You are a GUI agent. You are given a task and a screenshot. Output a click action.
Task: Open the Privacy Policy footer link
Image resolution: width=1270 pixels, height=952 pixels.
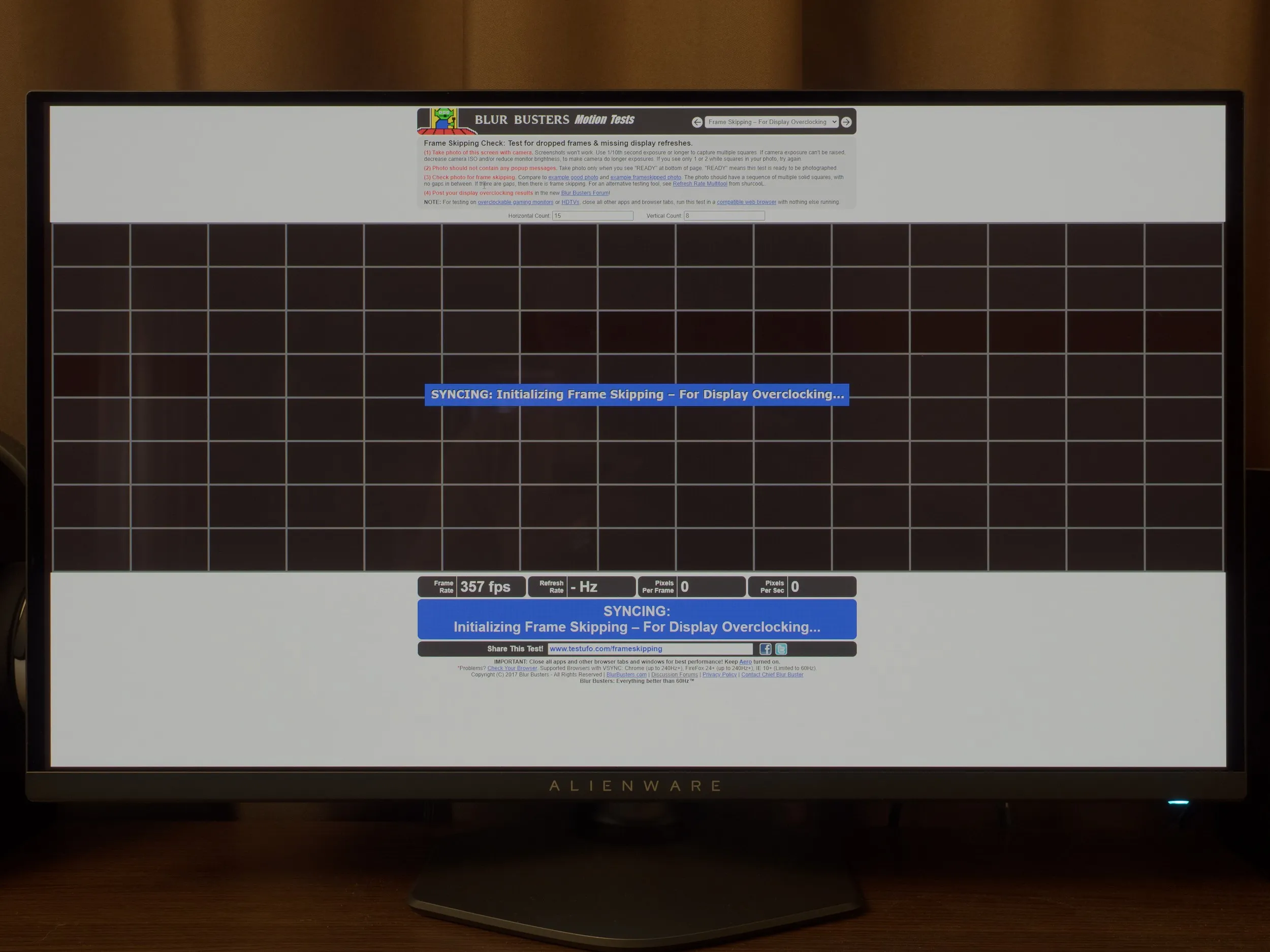point(719,675)
